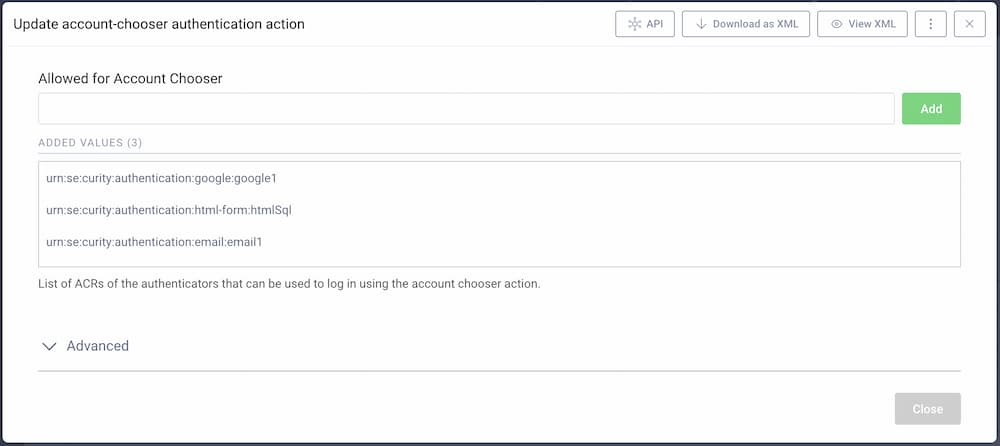Close the dialog with the X icon
Image resolution: width=1000 pixels, height=446 pixels.
click(969, 24)
